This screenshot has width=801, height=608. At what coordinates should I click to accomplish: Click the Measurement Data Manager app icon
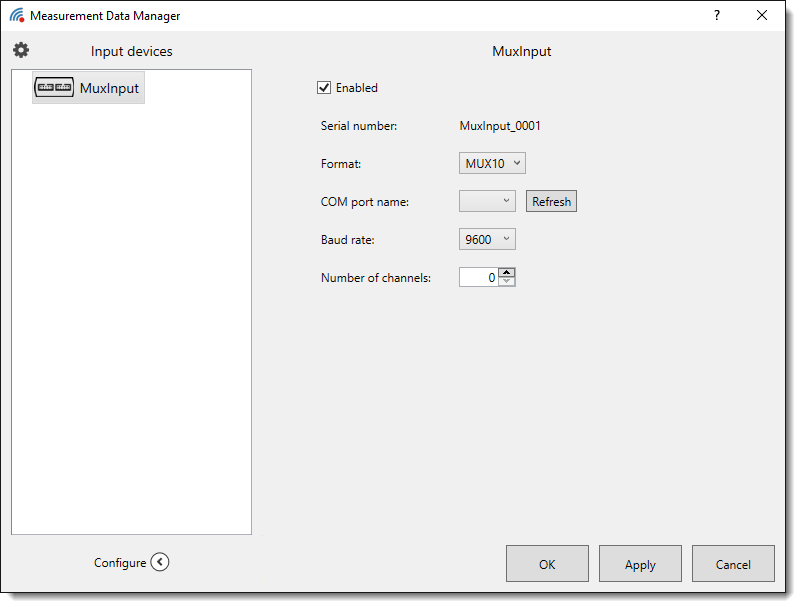[17, 16]
